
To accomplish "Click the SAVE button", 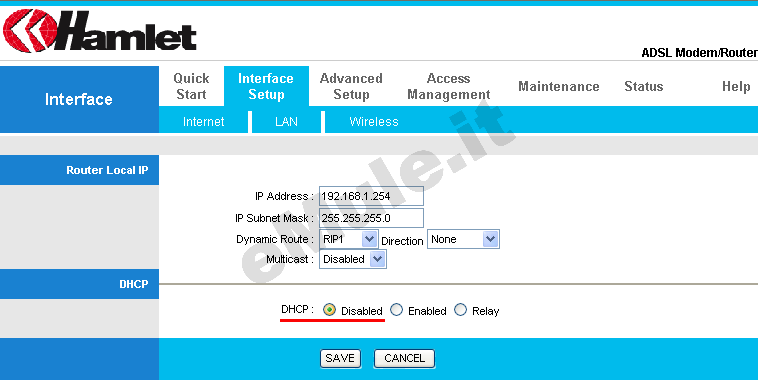I will pyautogui.click(x=340, y=359).
